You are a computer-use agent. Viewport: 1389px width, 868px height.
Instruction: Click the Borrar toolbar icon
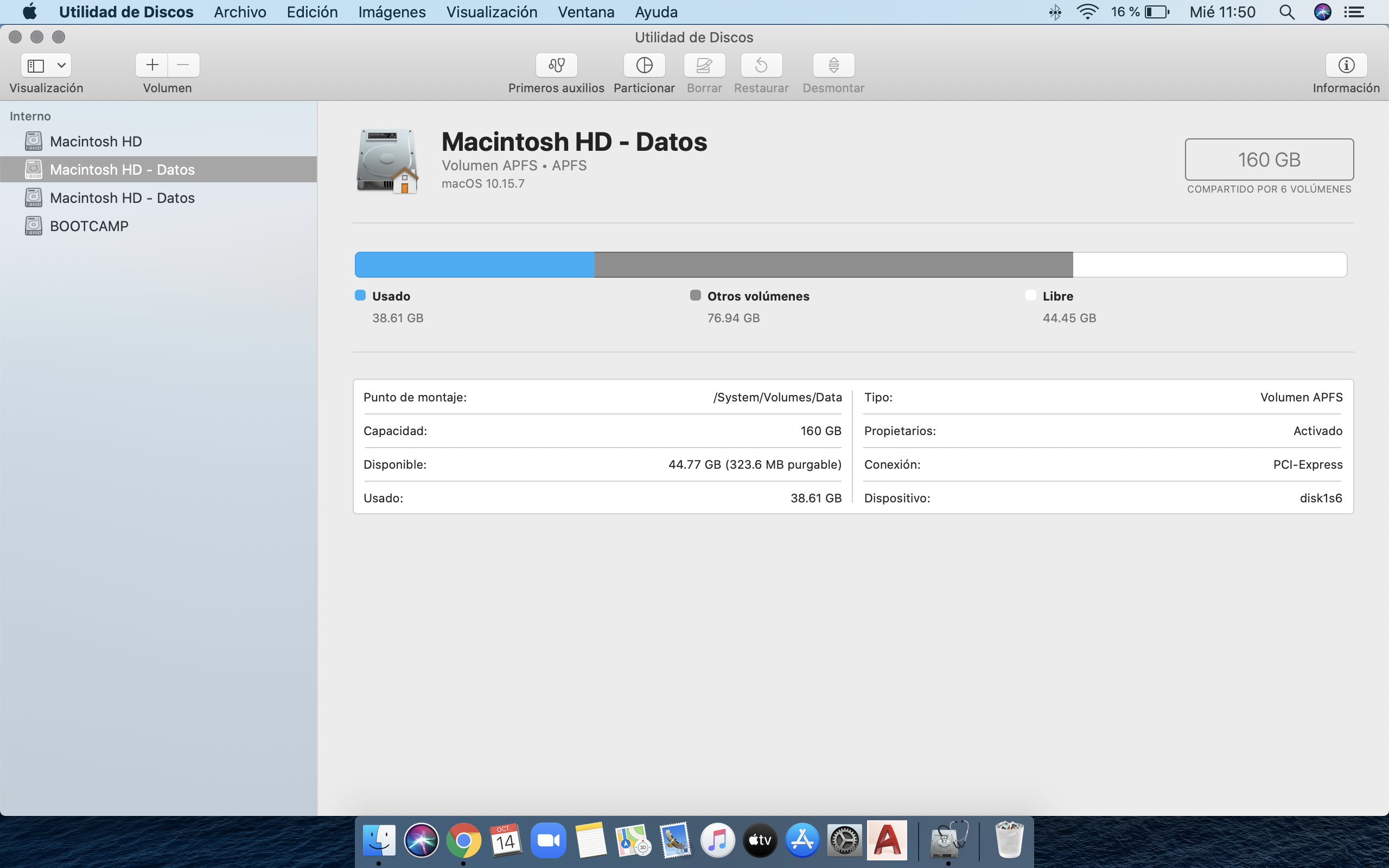(x=704, y=65)
